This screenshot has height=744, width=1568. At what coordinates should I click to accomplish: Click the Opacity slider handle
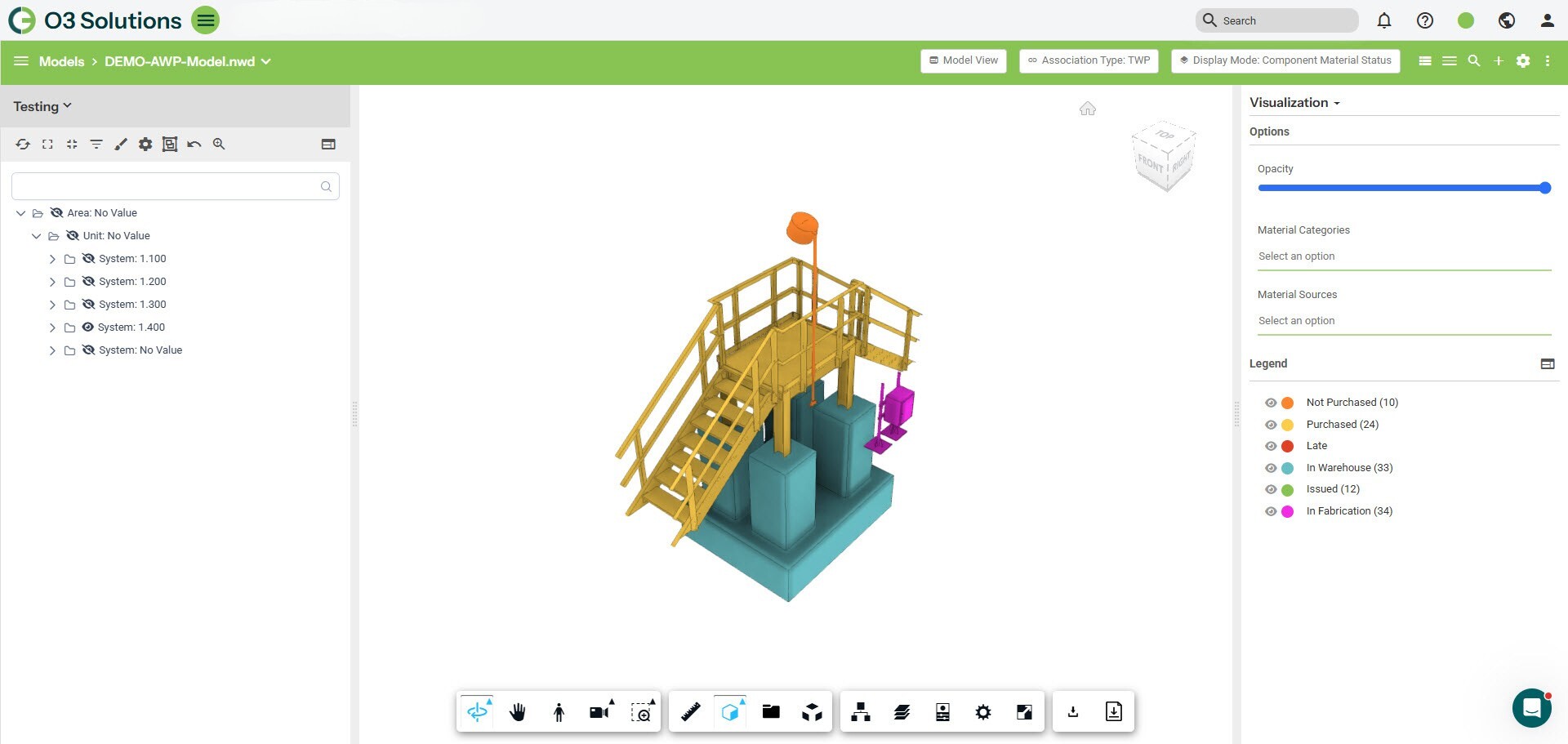coord(1544,188)
